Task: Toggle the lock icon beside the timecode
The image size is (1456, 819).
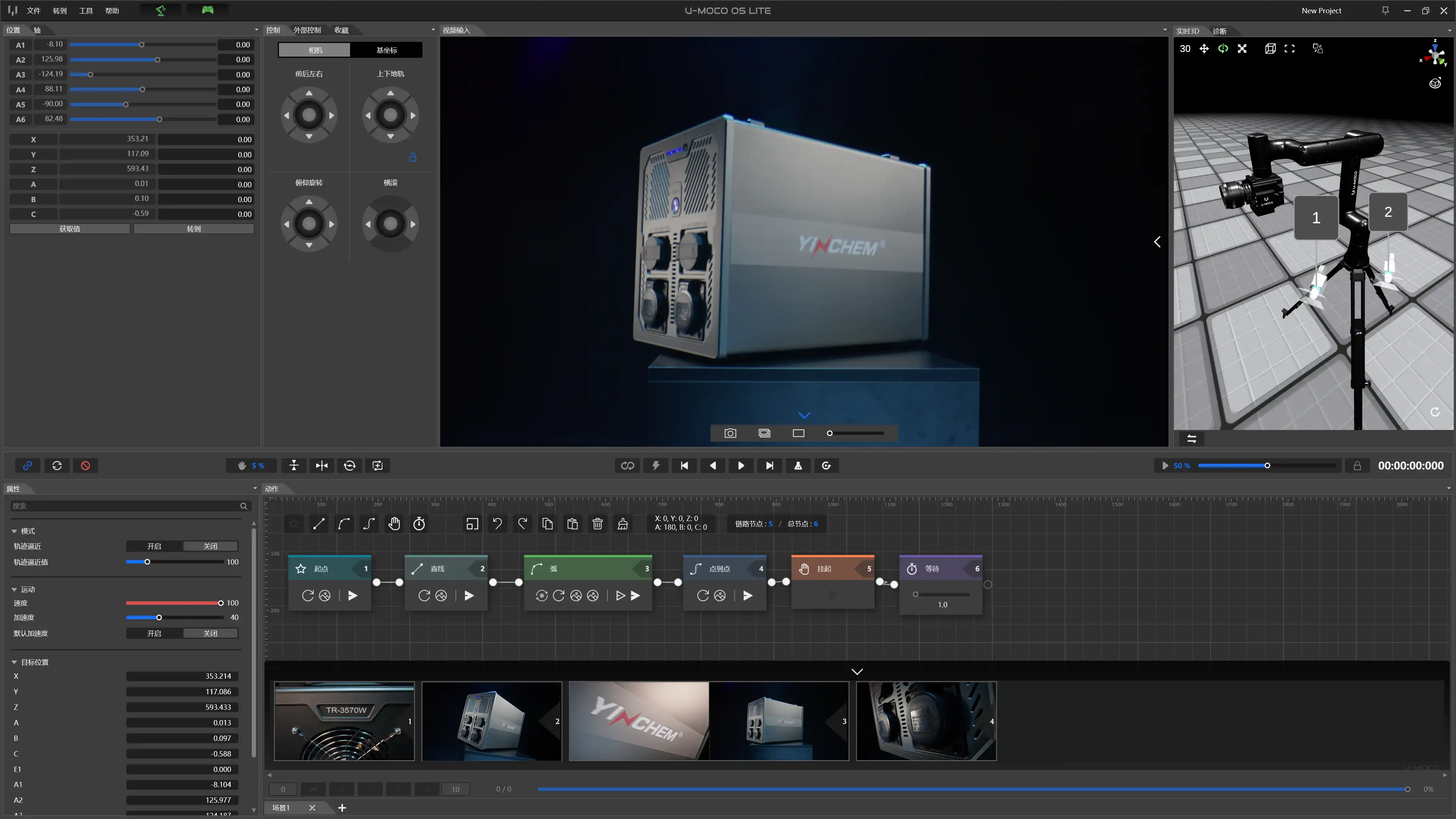Action: pos(1357,466)
